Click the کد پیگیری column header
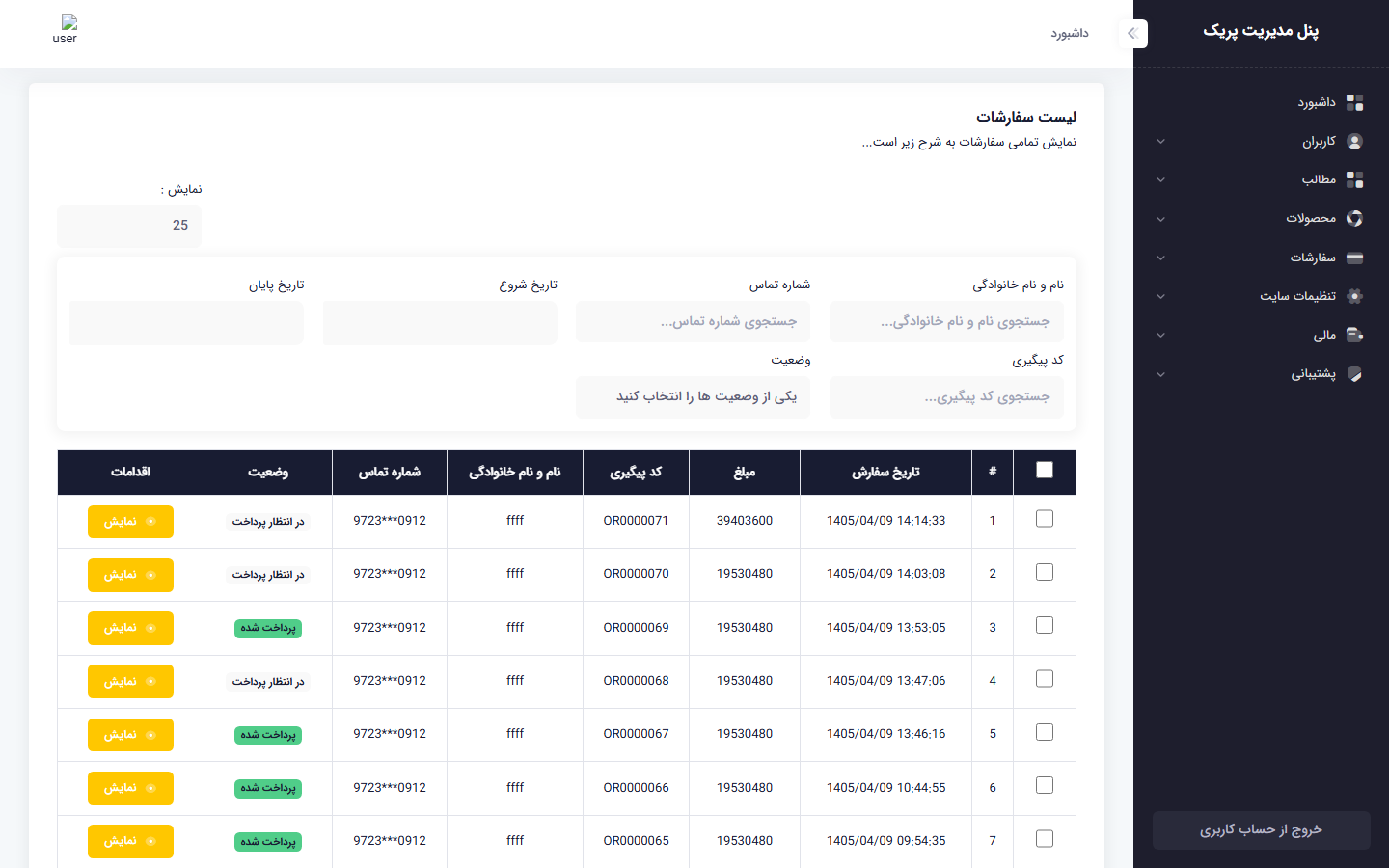 pyautogui.click(x=636, y=472)
